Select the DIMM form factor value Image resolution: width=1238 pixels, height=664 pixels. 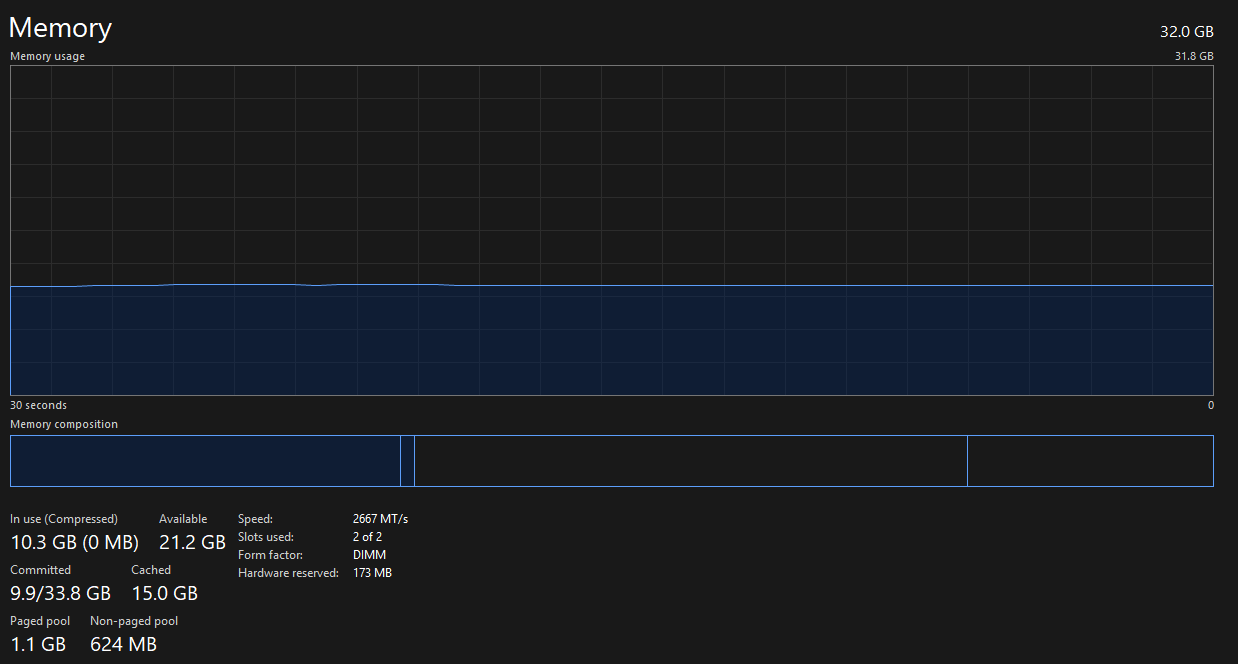coord(369,555)
